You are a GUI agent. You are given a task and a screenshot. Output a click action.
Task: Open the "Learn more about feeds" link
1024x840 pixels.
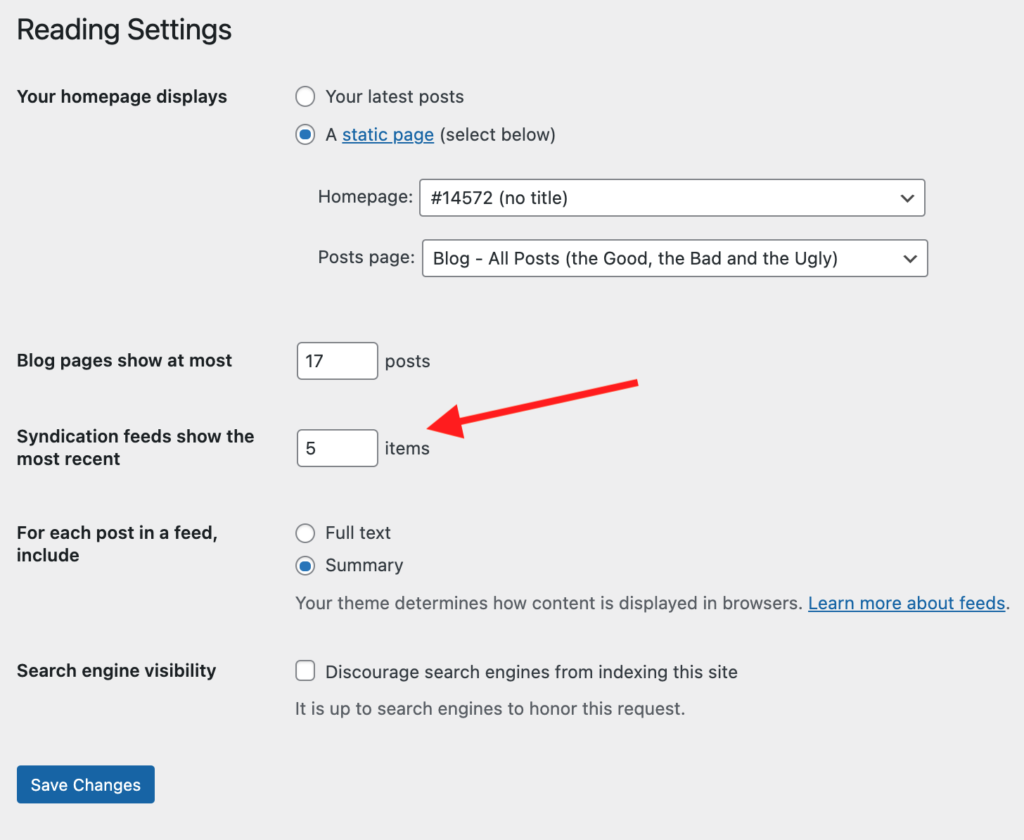906,603
